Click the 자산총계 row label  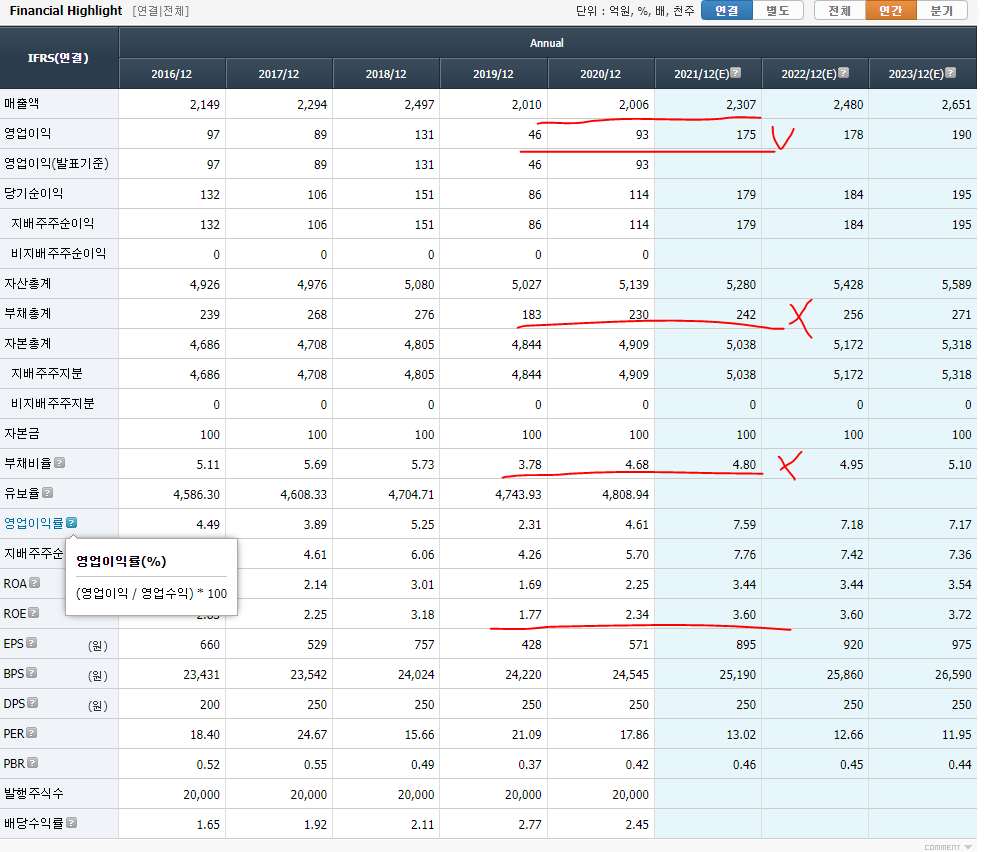(28, 284)
